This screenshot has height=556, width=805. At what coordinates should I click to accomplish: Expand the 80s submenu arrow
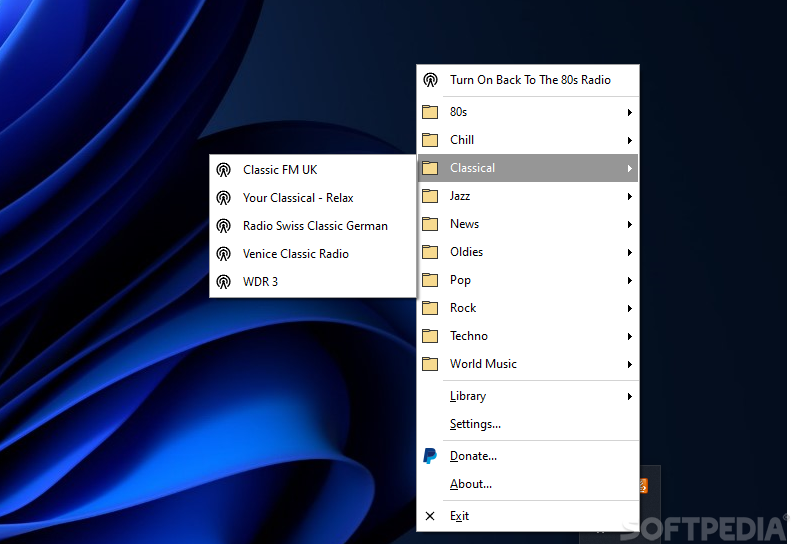(x=629, y=112)
